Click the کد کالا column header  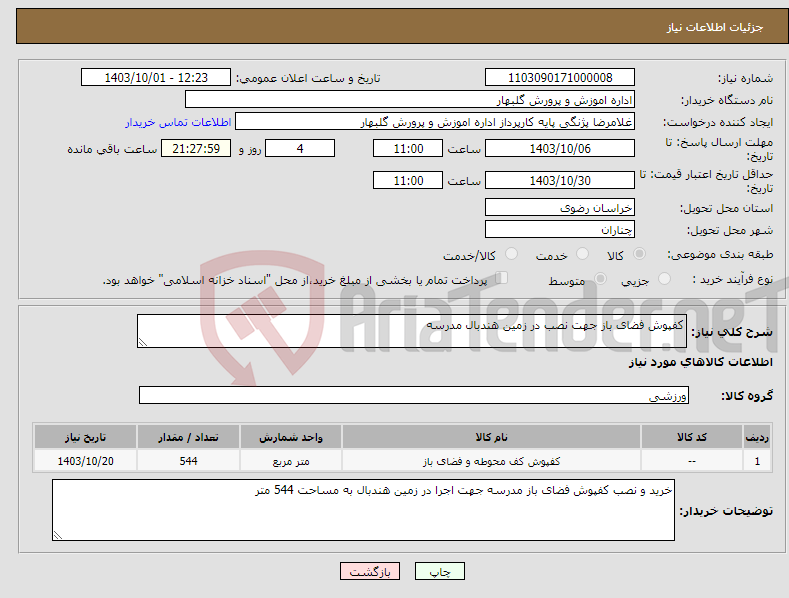tap(692, 437)
